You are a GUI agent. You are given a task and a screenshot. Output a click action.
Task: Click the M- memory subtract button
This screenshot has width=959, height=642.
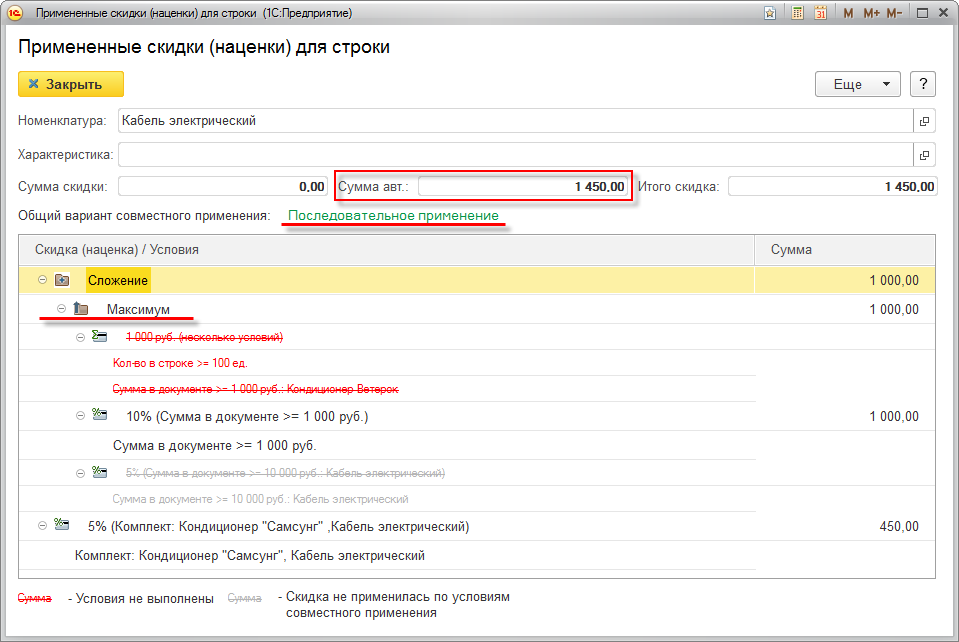(894, 13)
